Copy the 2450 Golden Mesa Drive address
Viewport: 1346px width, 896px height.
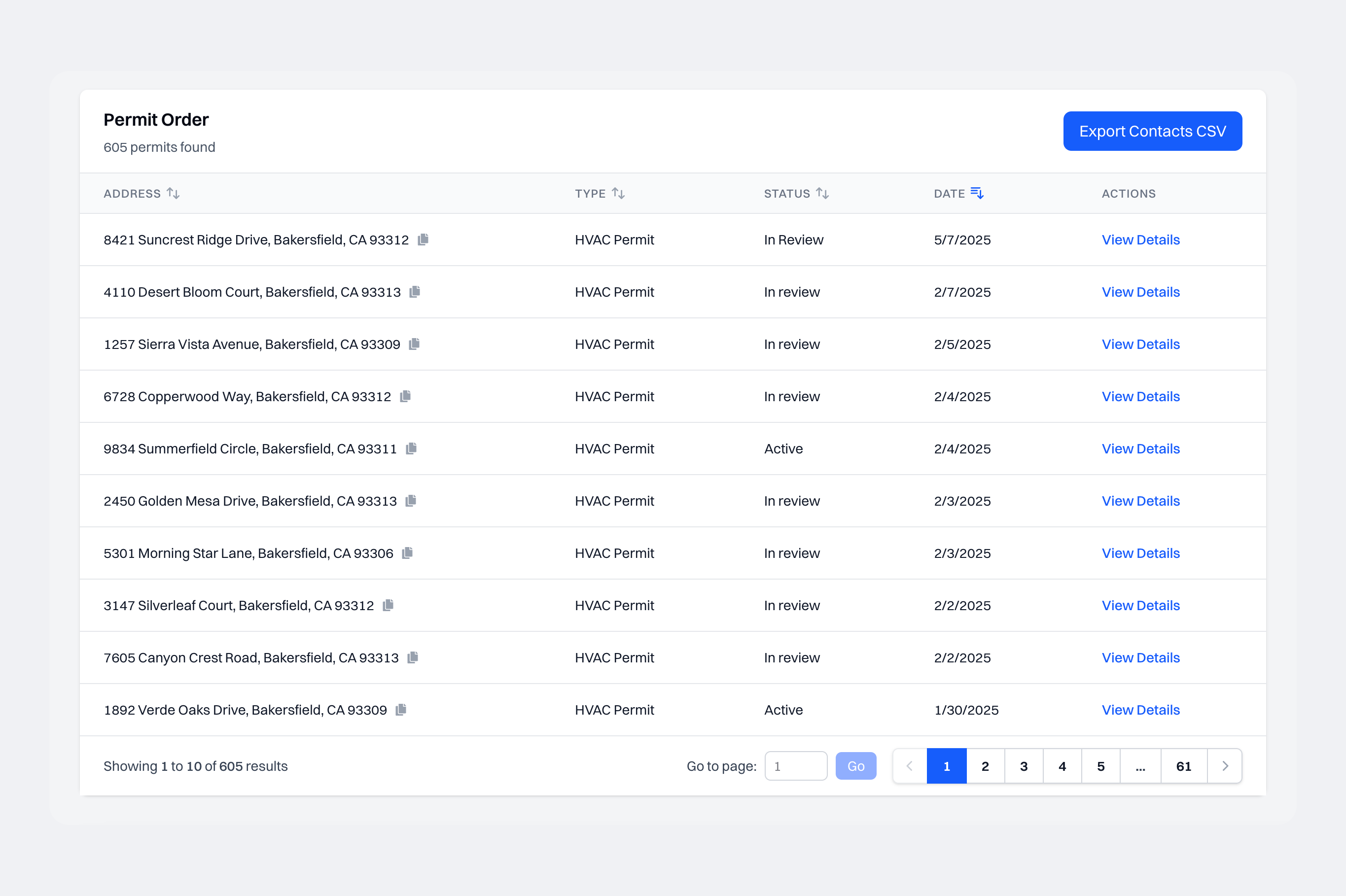click(x=410, y=501)
